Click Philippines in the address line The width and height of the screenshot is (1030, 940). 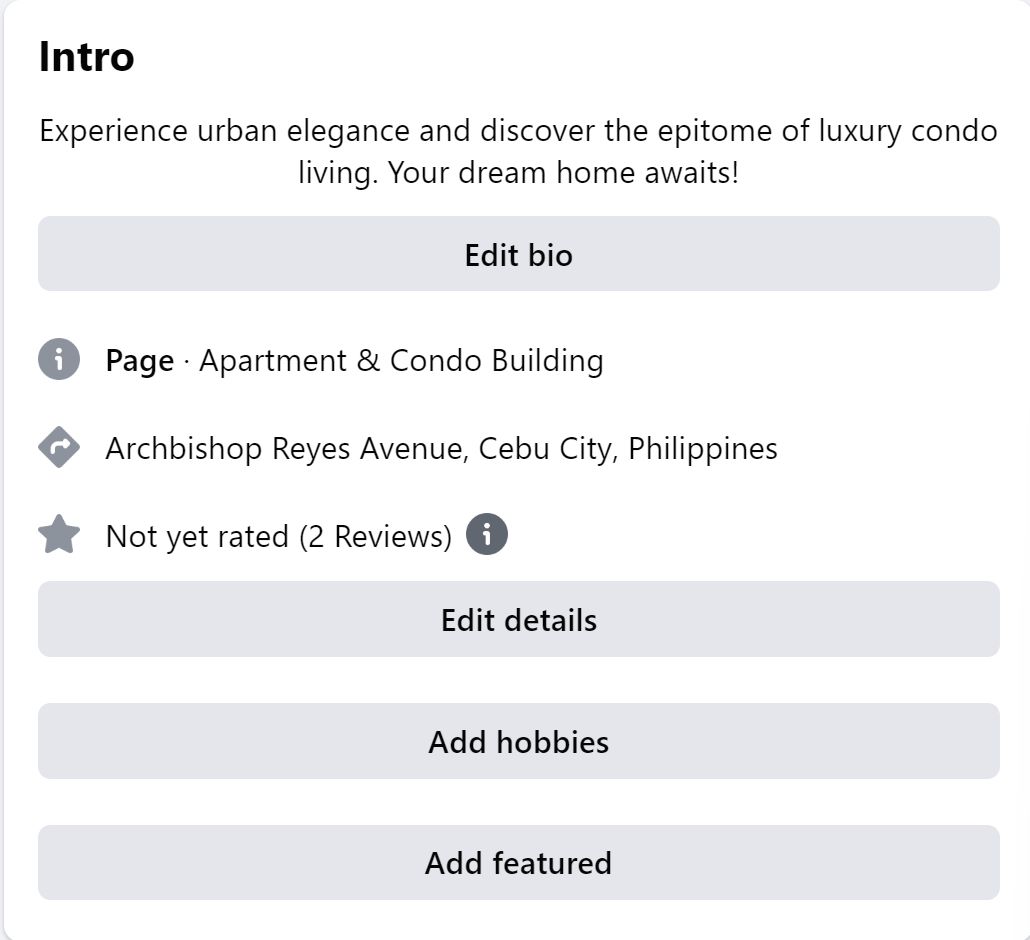pyautogui.click(x=703, y=448)
